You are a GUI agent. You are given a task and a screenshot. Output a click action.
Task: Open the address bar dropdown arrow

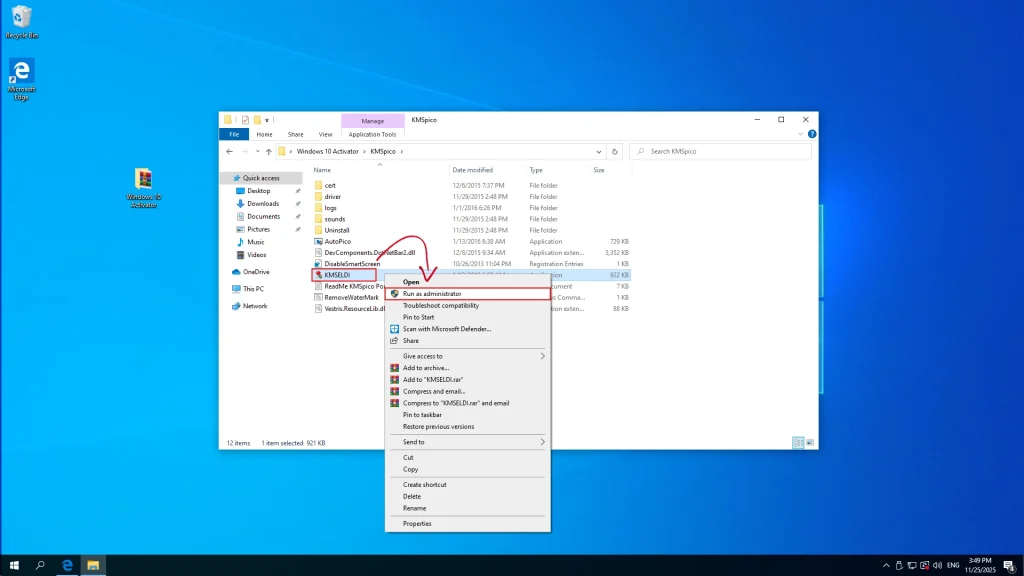tap(600, 151)
